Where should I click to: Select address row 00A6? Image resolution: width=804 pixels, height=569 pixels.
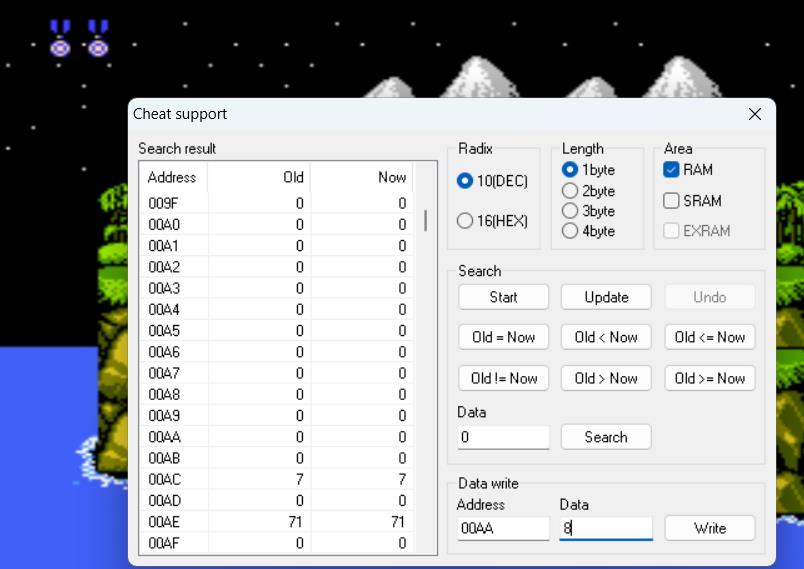pyautogui.click(x=276, y=352)
